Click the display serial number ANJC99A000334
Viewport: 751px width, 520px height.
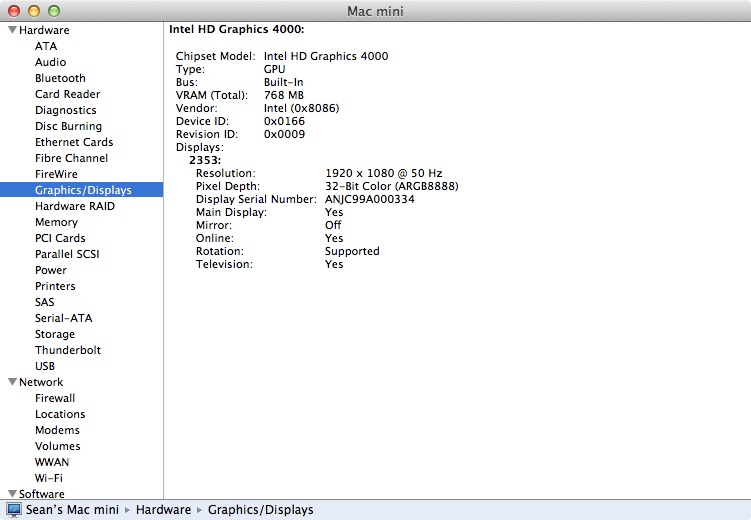pos(370,199)
